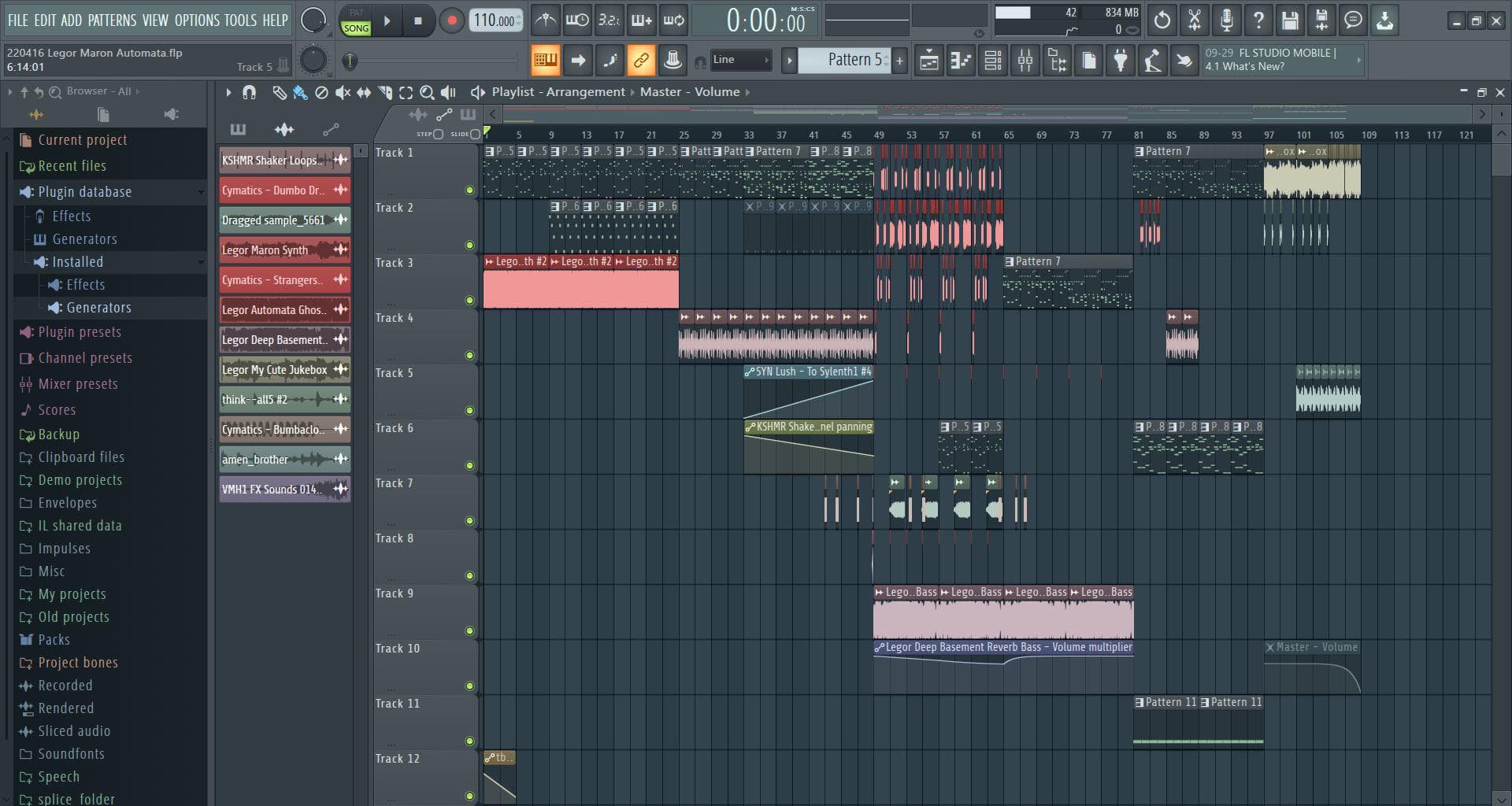Open the Plugin picker
Image resolution: width=1512 pixels, height=806 pixels.
coord(1121,60)
